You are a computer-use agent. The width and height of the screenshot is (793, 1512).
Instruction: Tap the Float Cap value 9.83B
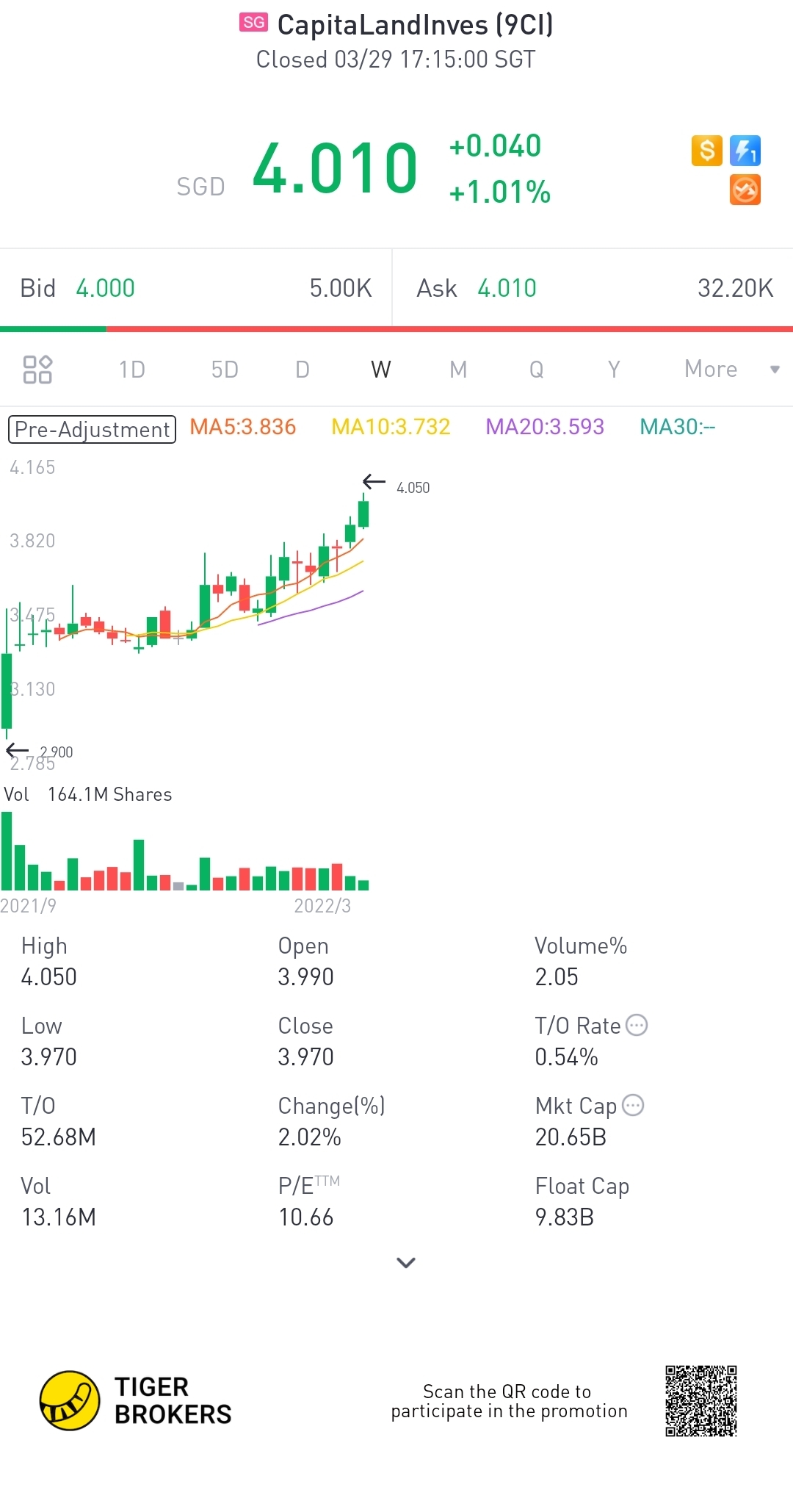coord(564,1217)
